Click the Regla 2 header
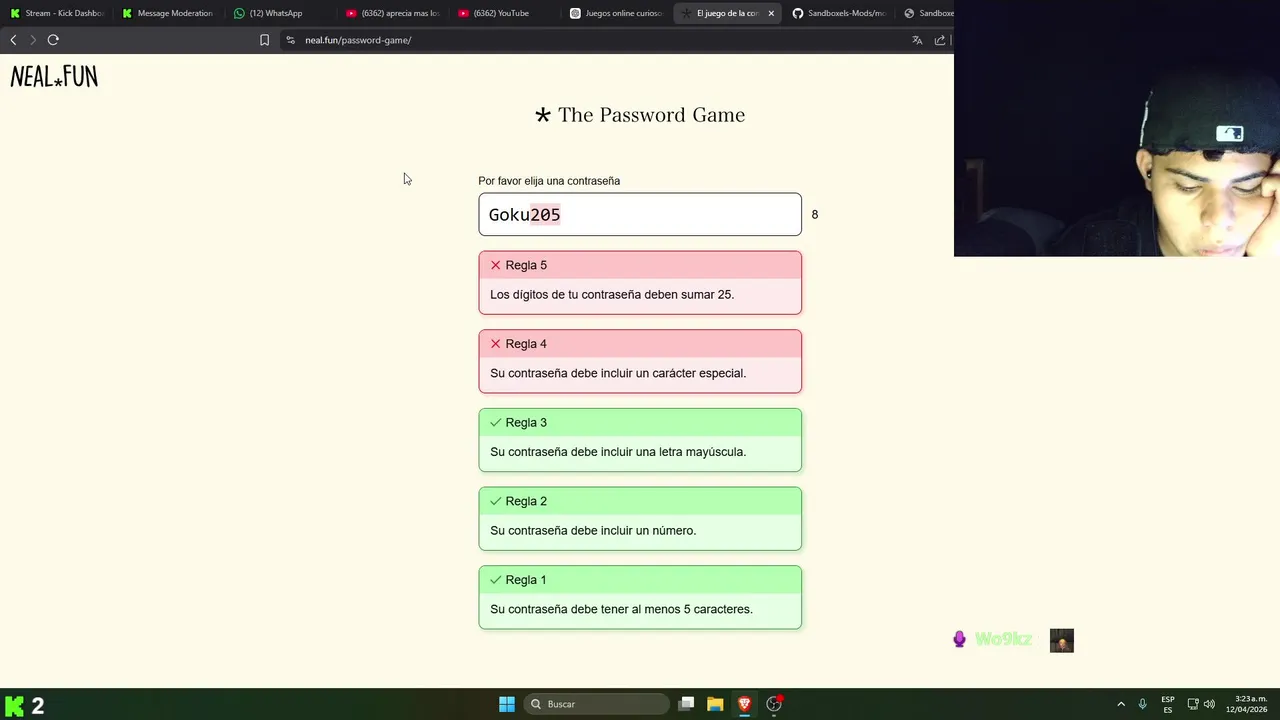 (x=640, y=501)
